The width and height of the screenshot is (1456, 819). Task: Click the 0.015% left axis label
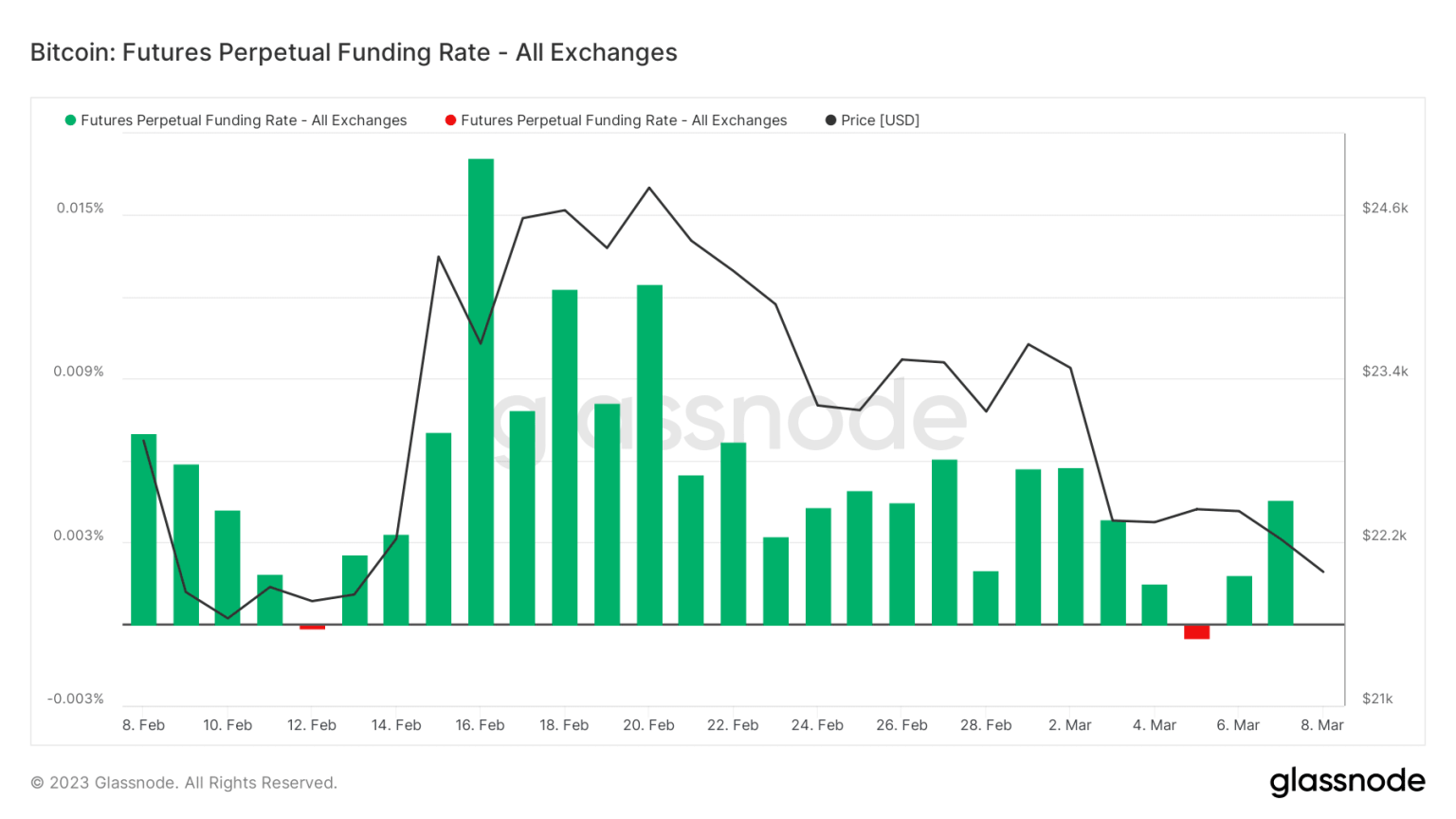point(80,208)
